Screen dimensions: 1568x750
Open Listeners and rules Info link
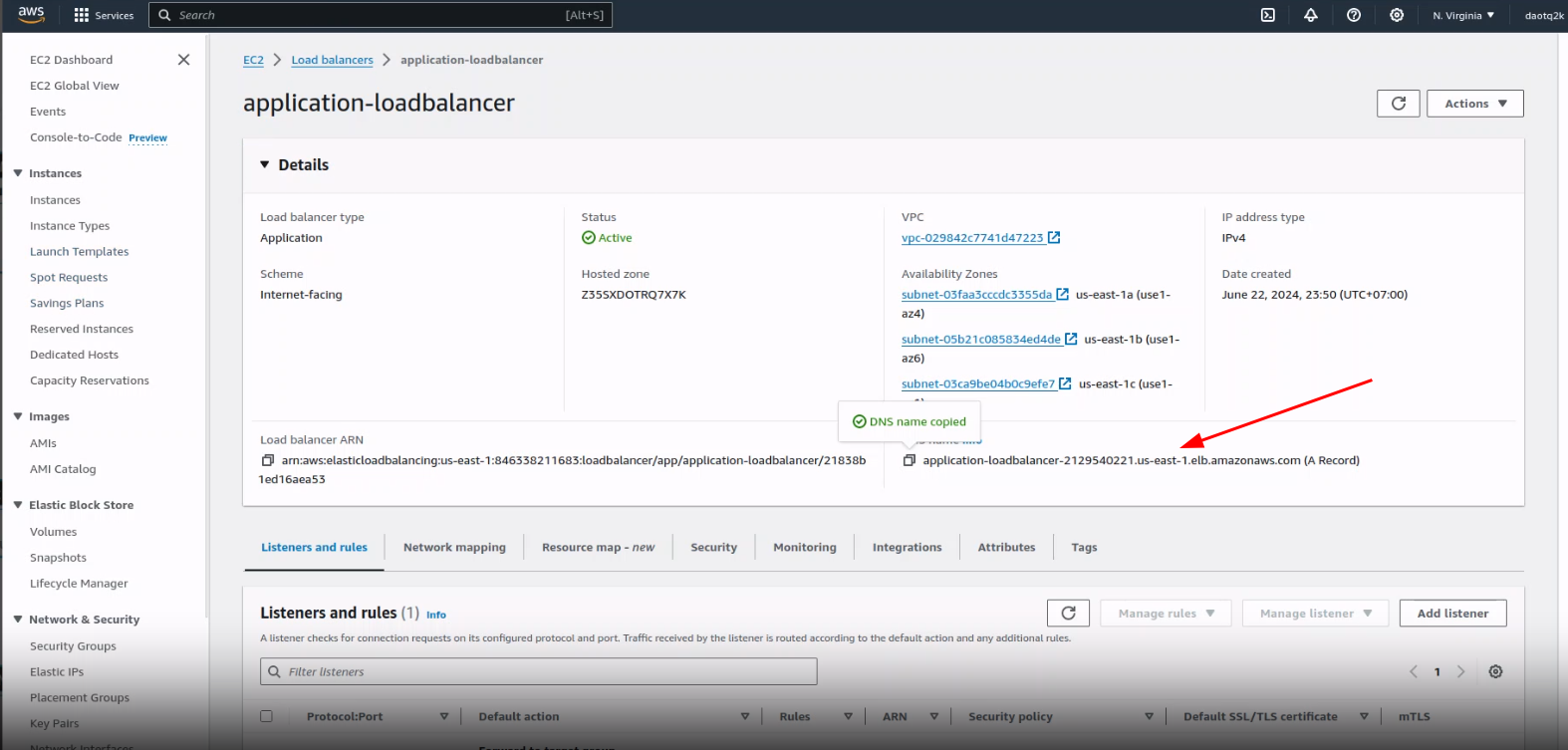coord(436,616)
